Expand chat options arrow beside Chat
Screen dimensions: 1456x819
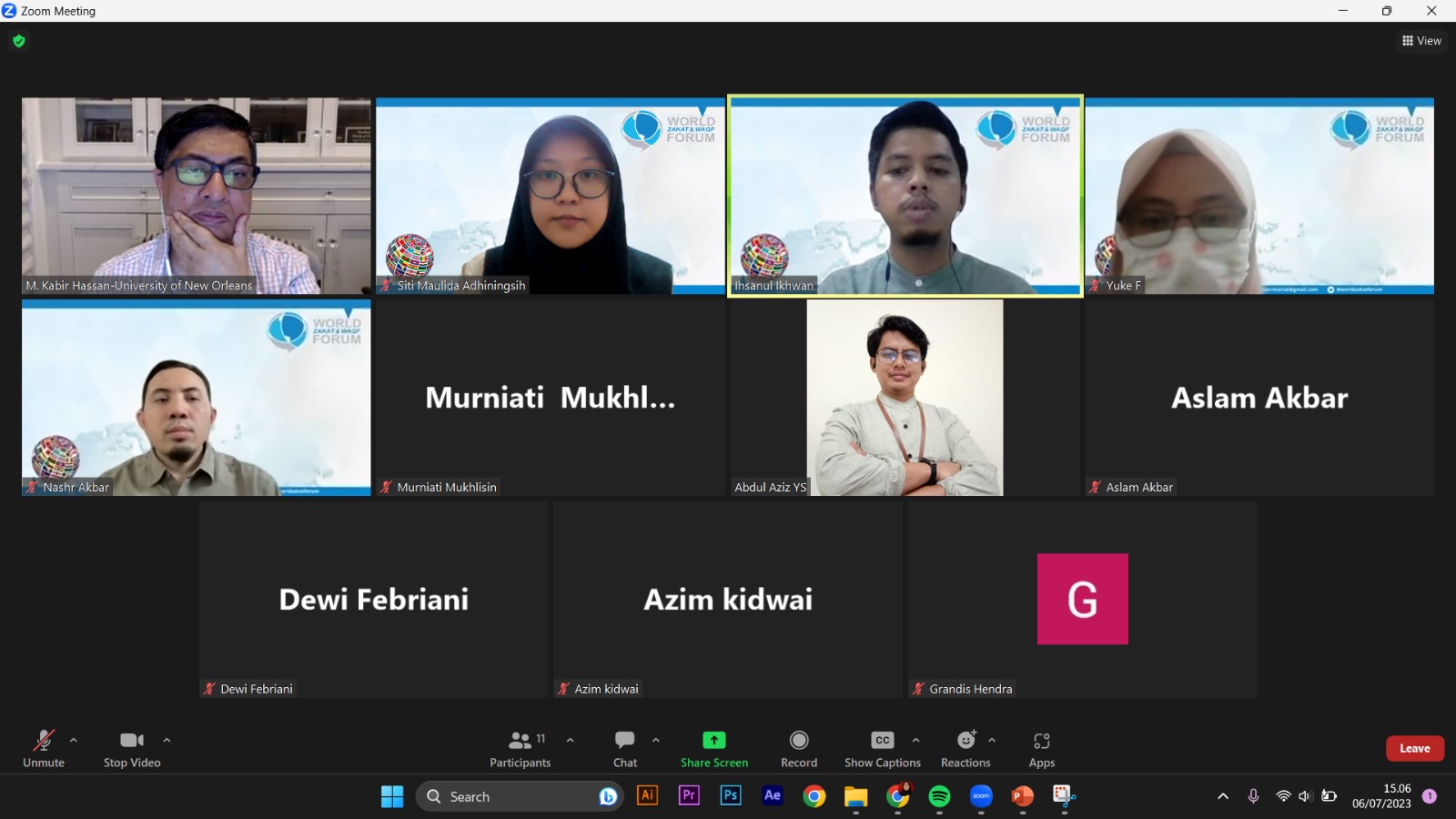656,740
